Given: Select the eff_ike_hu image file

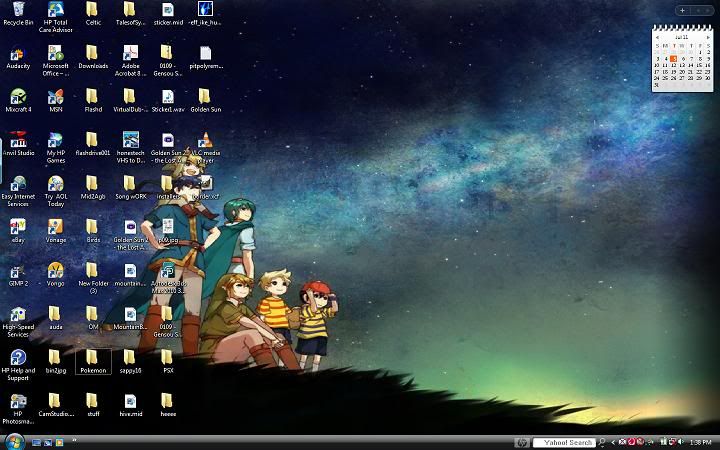Looking at the screenshot, I should point(205,14).
